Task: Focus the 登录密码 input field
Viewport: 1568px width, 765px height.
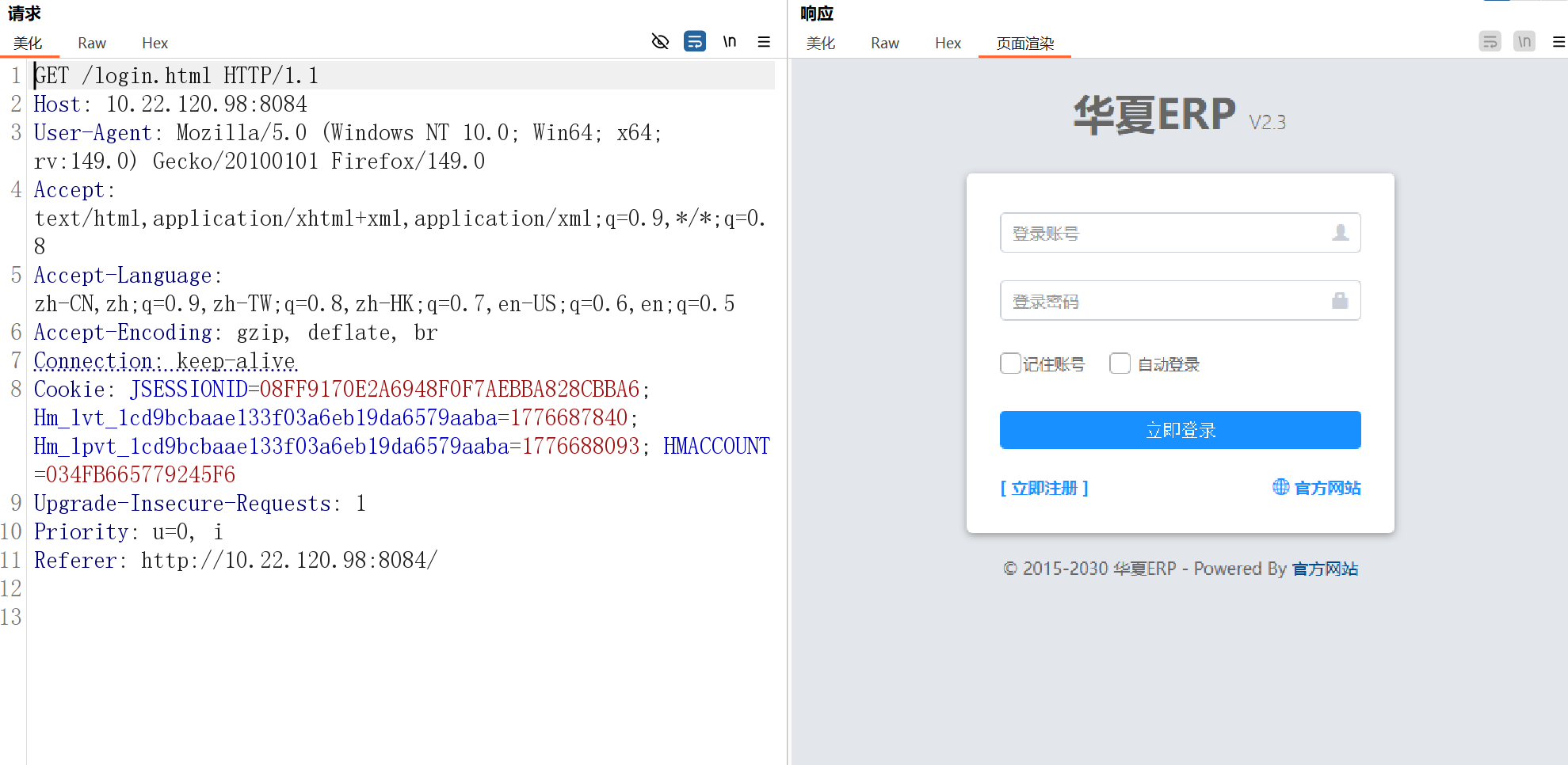Action: point(1180,301)
